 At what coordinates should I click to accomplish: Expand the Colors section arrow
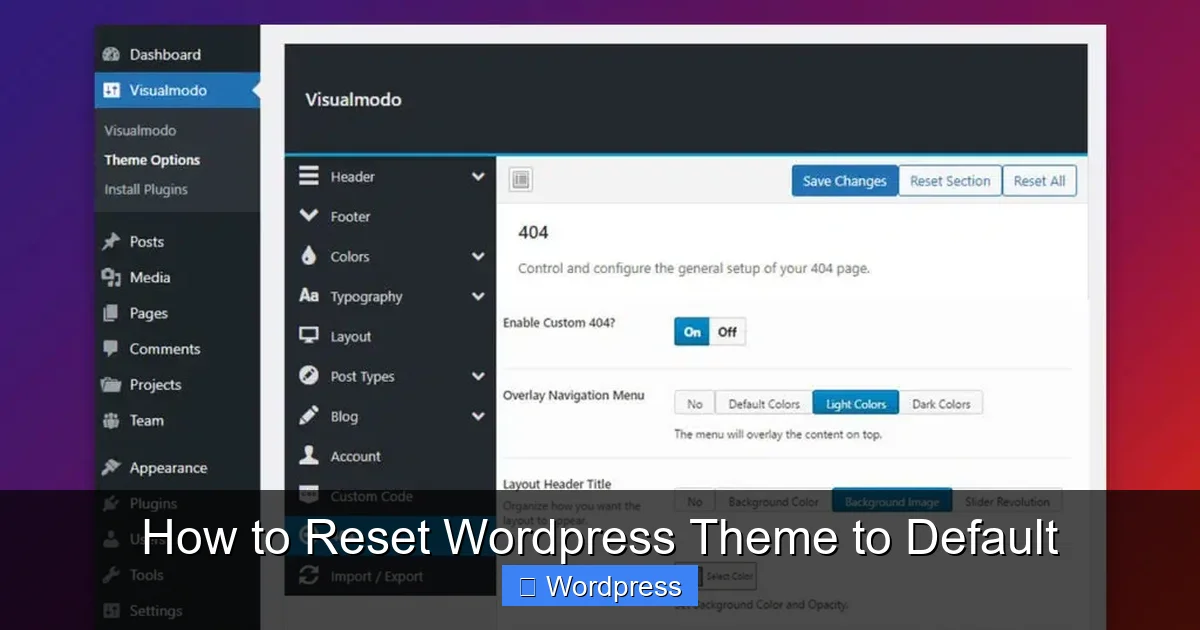point(478,257)
